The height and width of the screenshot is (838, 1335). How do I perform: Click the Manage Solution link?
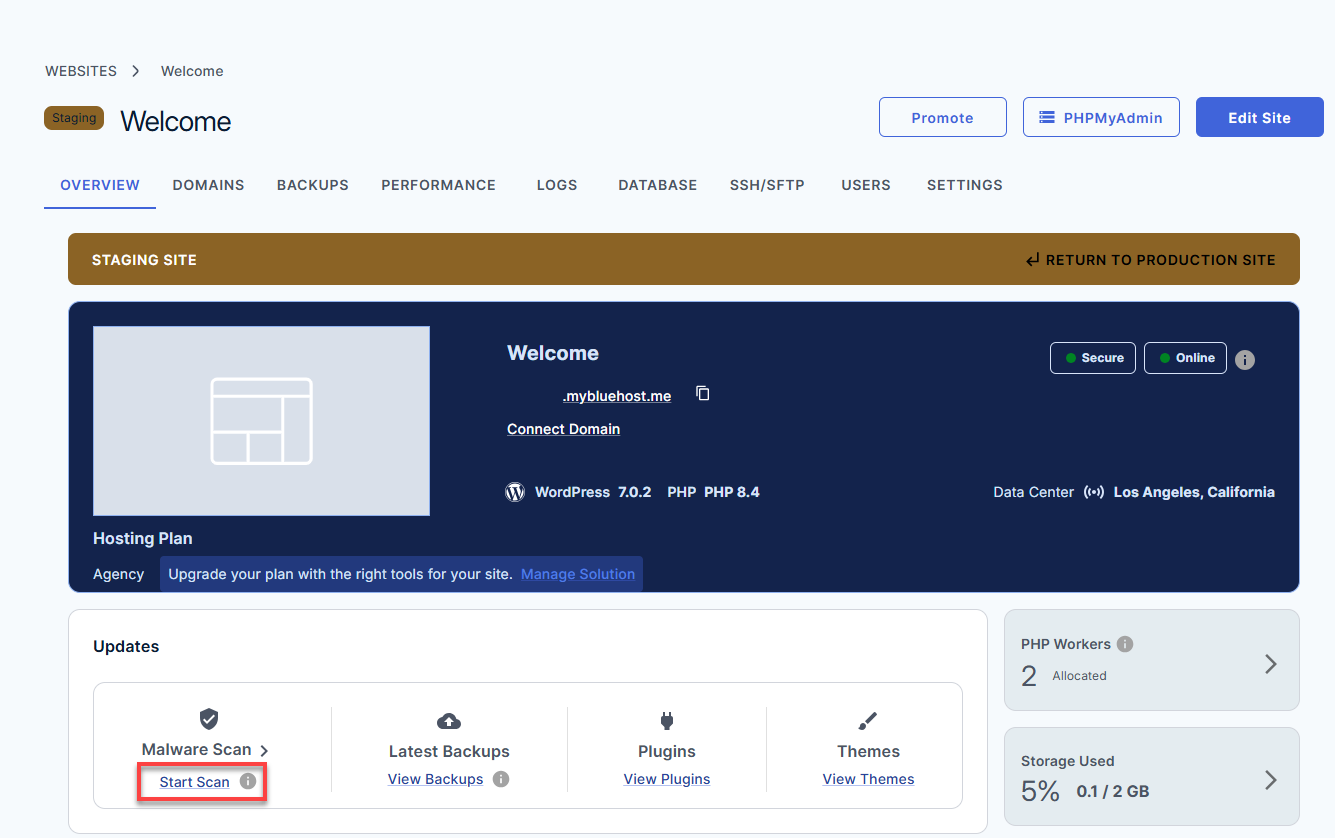pos(578,574)
